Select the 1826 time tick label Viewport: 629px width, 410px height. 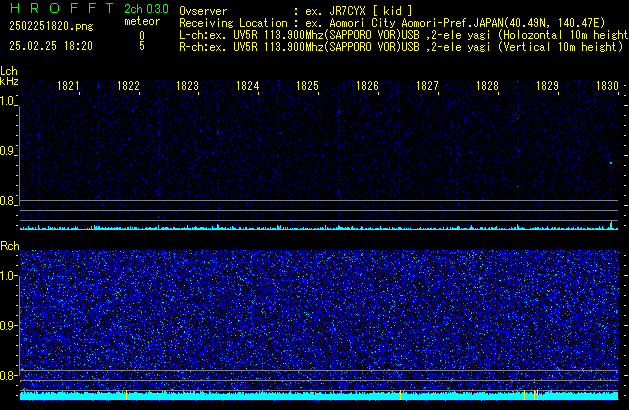click(x=367, y=86)
